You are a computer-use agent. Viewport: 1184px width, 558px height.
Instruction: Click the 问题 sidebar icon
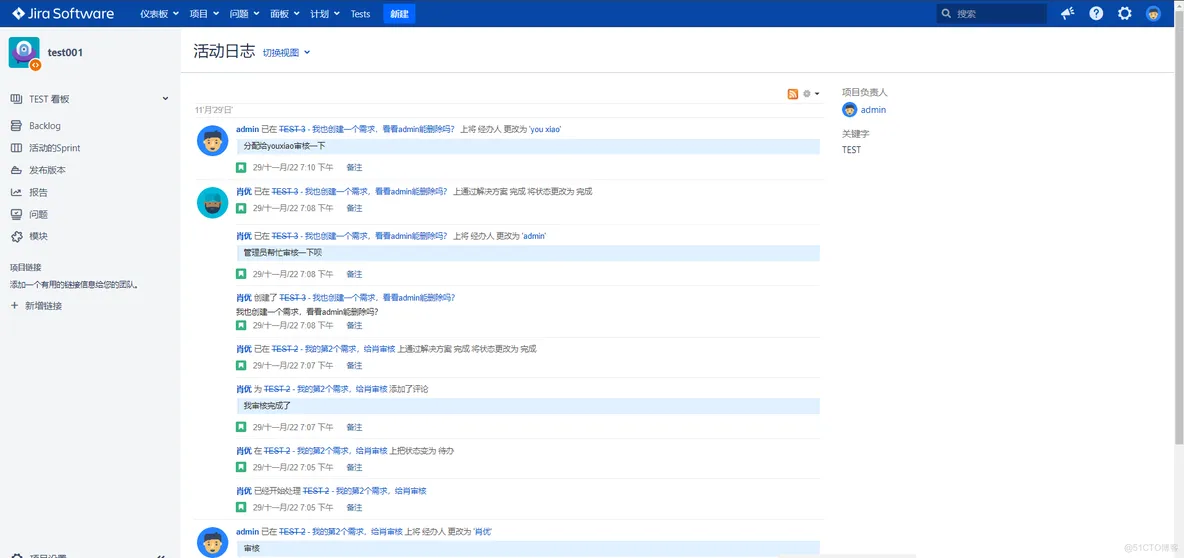click(x=17, y=214)
